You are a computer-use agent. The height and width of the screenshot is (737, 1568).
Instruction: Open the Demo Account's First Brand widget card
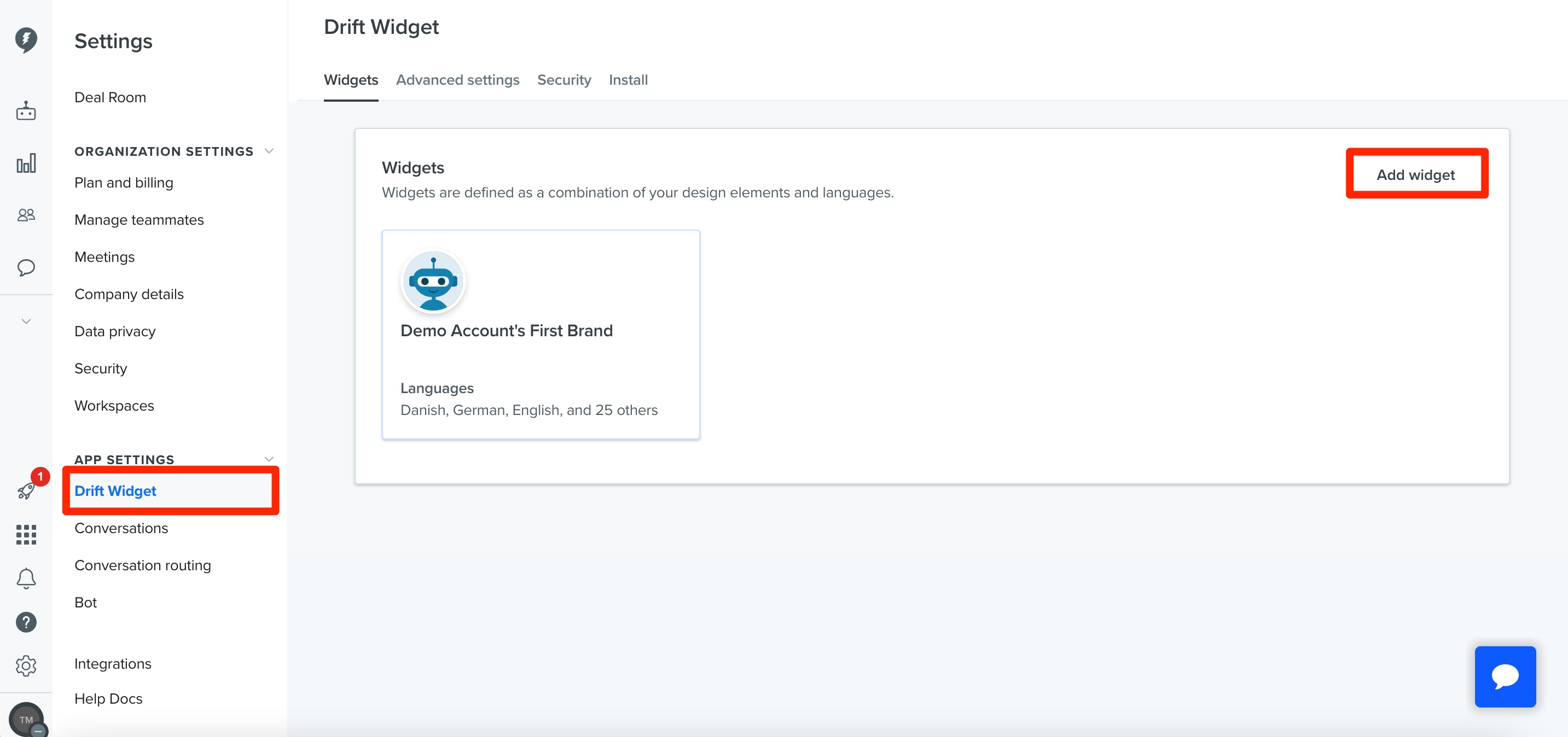pyautogui.click(x=541, y=335)
